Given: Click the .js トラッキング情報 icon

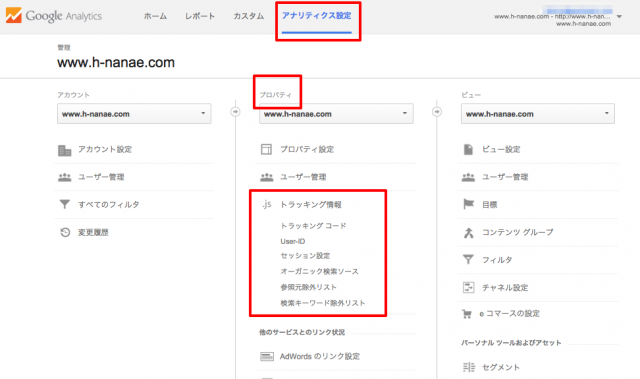Looking at the screenshot, I should [x=267, y=204].
